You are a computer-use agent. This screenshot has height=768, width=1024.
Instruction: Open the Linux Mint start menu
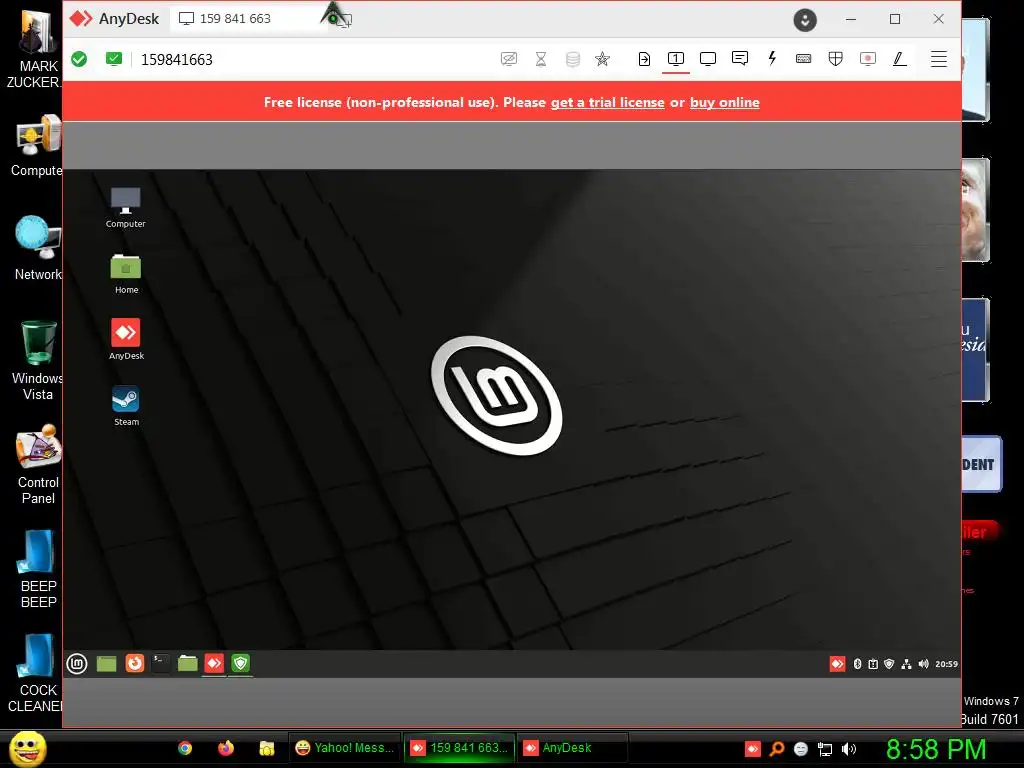[77, 664]
